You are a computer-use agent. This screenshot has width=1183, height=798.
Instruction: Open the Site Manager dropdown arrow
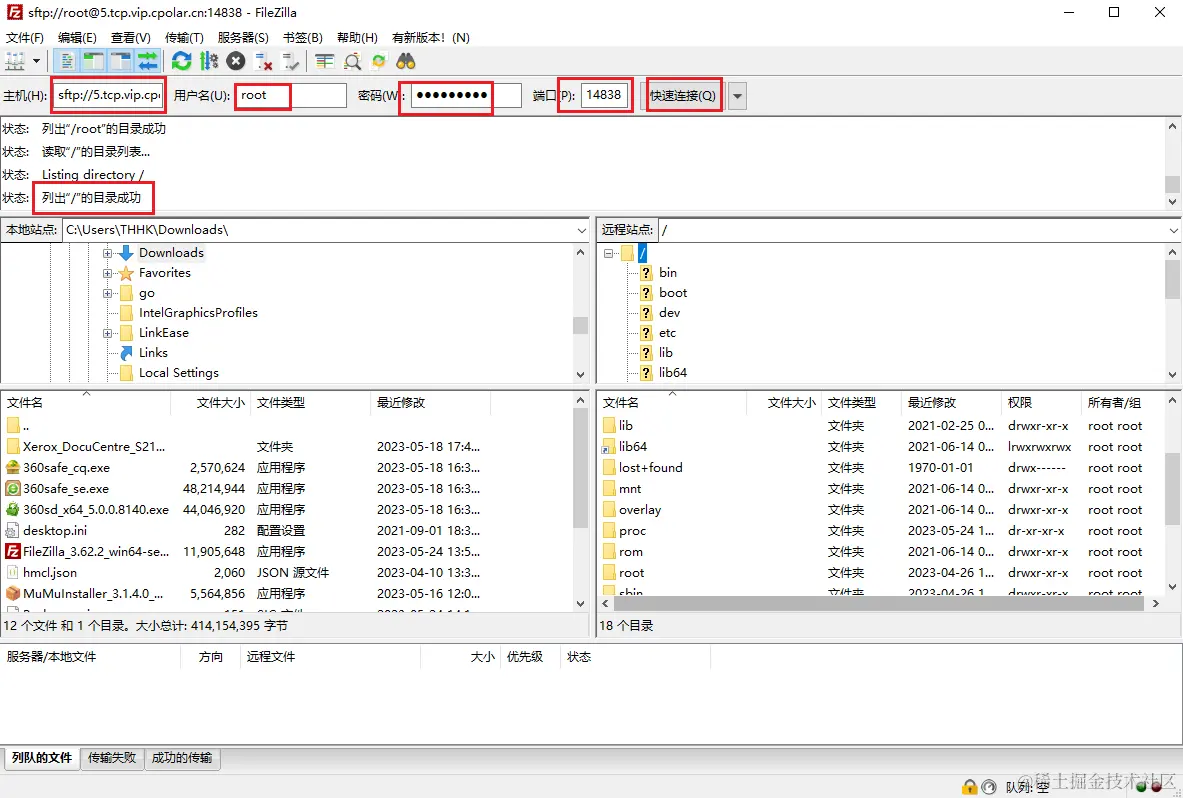tap(35, 61)
